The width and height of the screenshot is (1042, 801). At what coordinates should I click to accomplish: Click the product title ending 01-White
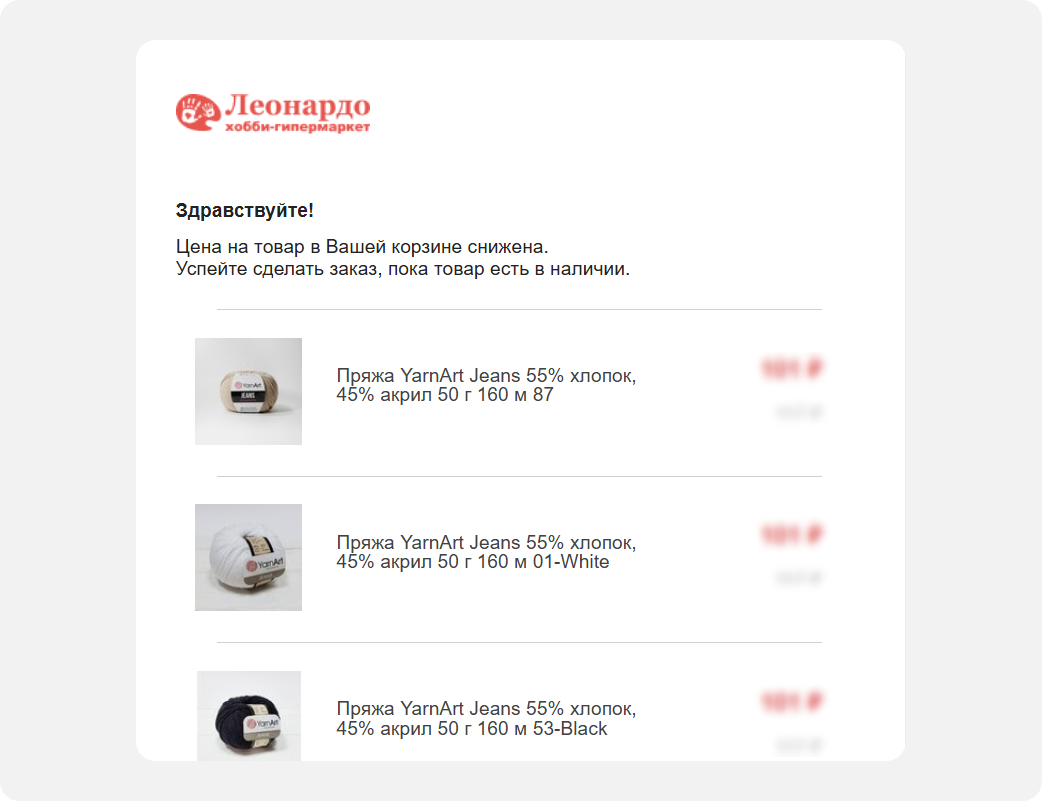point(486,552)
